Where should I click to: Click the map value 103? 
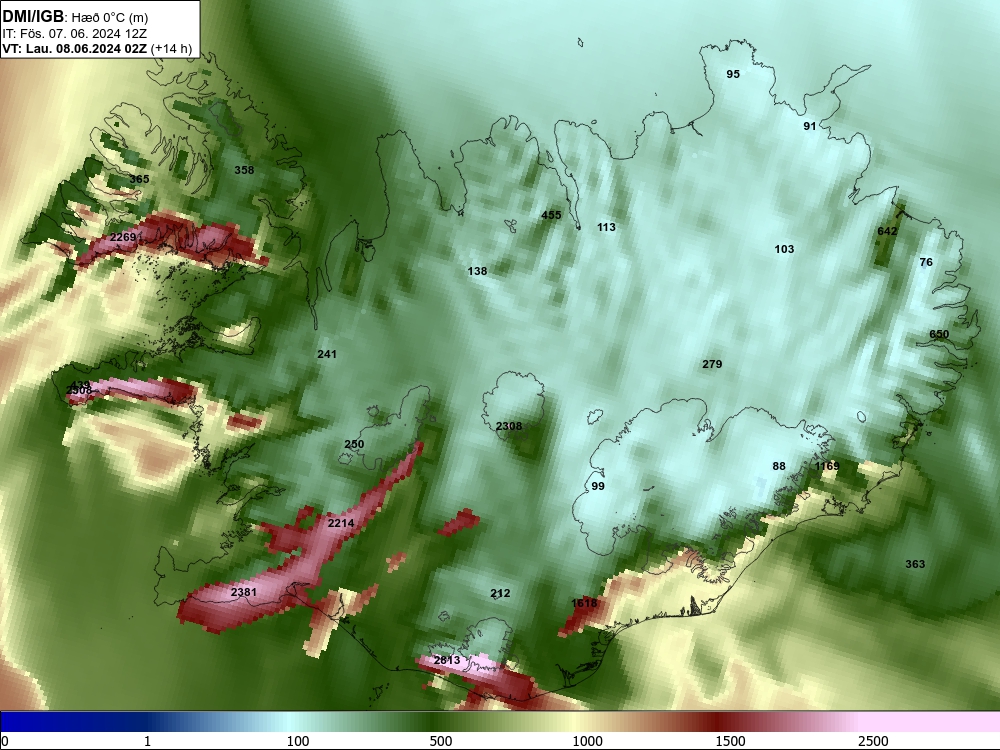point(784,249)
